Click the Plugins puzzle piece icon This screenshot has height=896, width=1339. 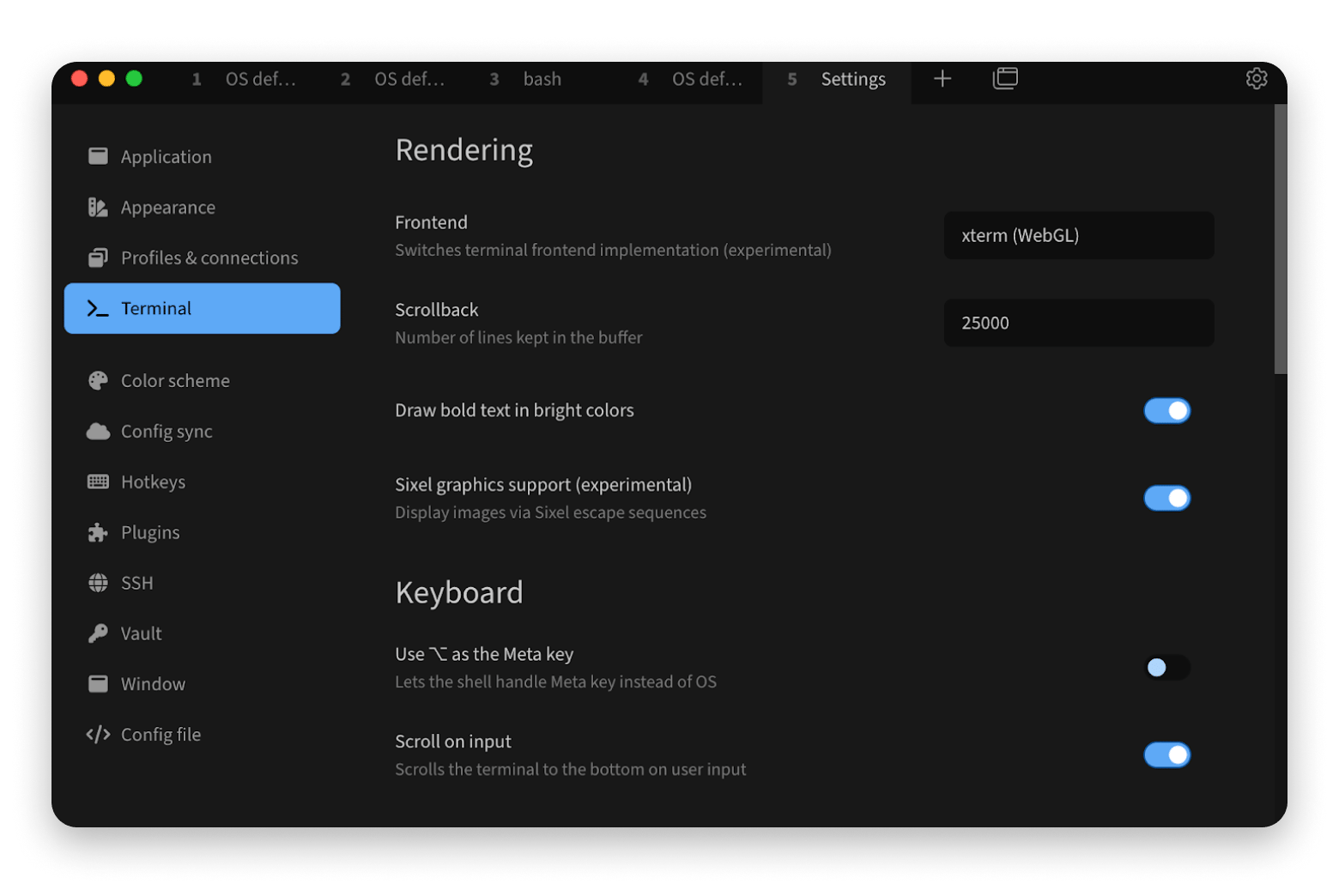tap(98, 532)
